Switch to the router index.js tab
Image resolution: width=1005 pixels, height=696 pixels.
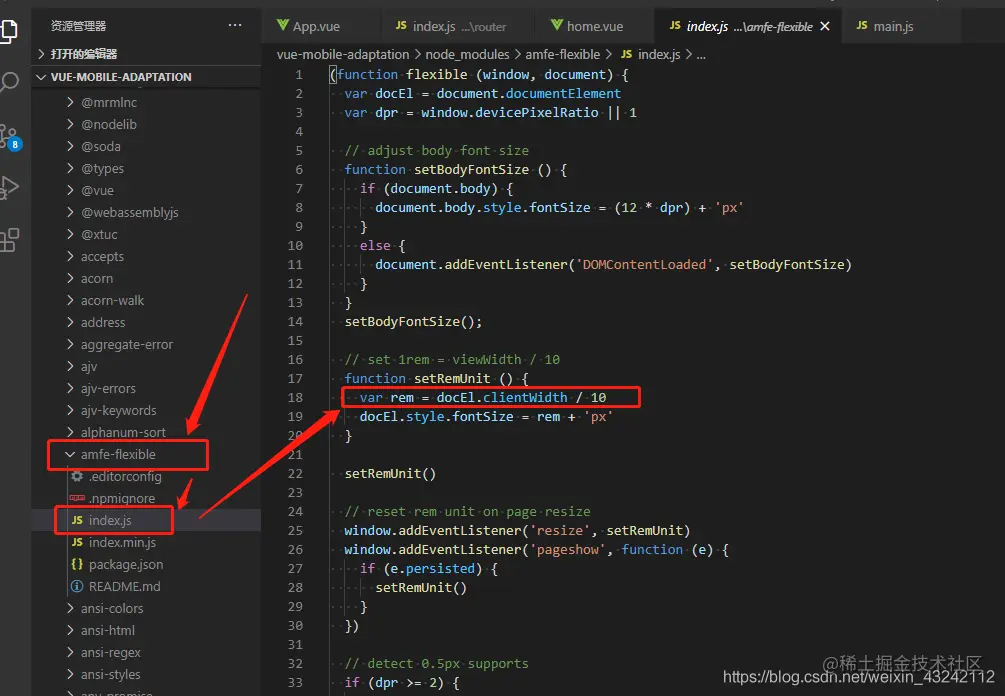[x=456, y=26]
